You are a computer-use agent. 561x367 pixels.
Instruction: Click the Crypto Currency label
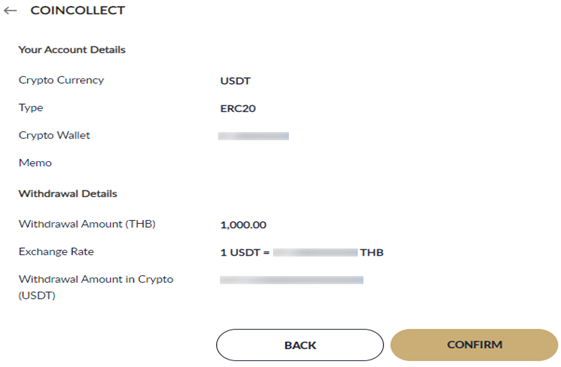(x=61, y=80)
